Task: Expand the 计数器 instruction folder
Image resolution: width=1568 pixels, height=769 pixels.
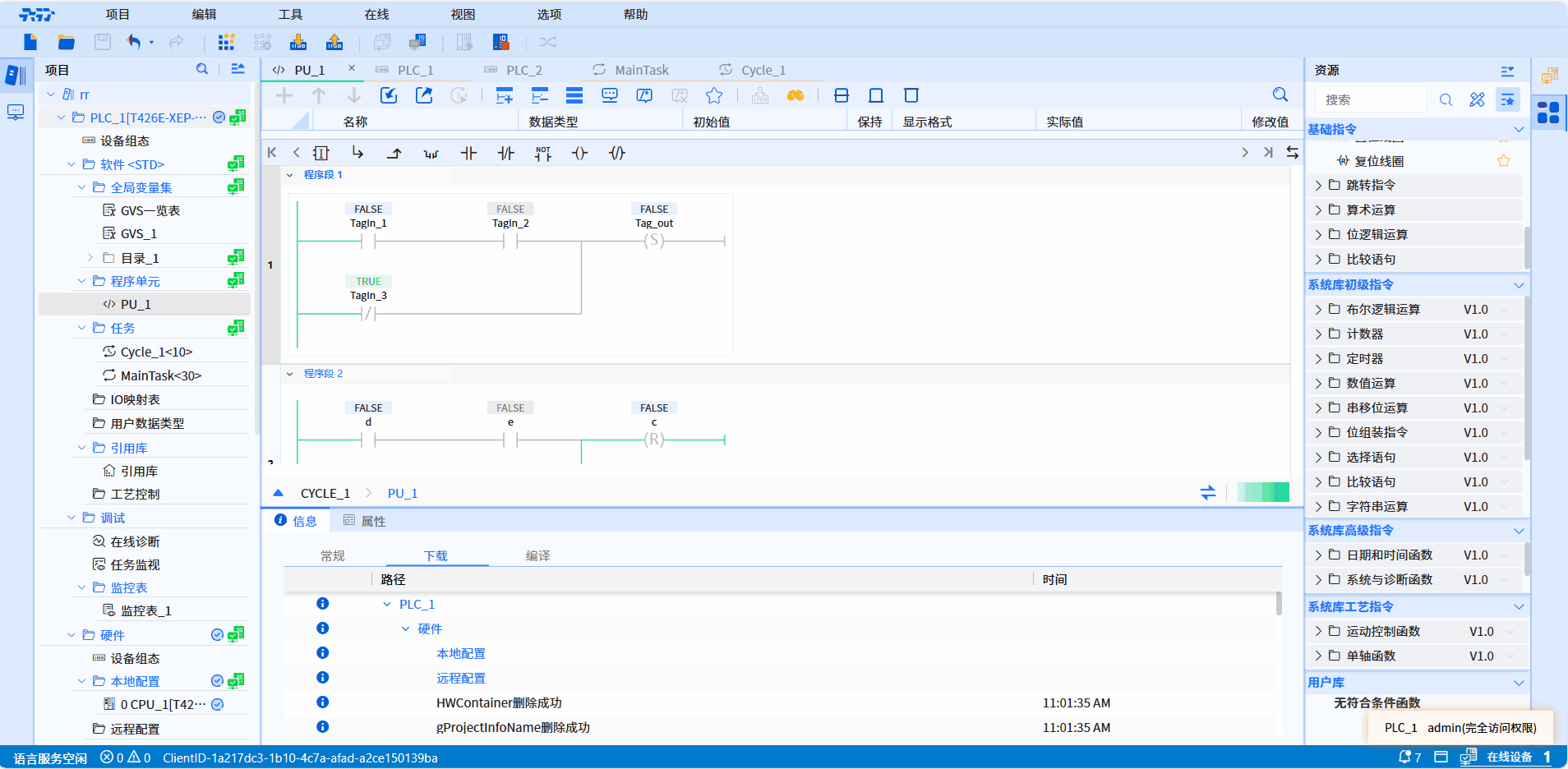Action: pyautogui.click(x=1318, y=334)
